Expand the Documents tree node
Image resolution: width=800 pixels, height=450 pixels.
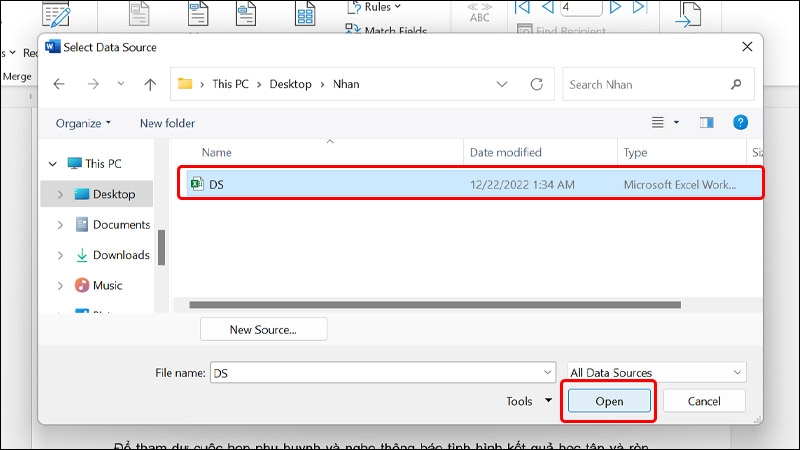(60, 225)
